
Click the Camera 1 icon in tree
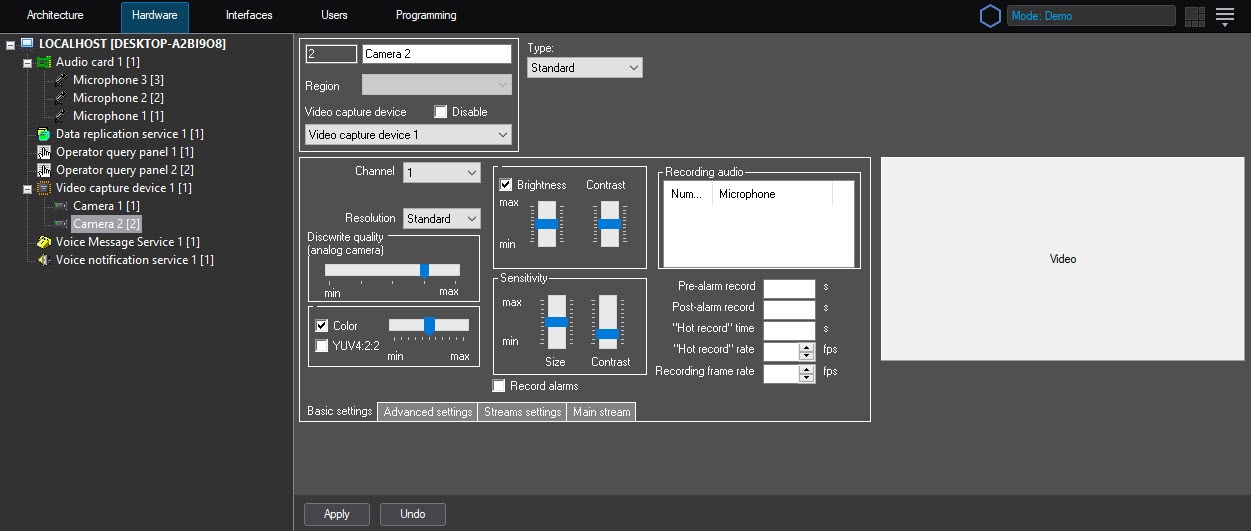click(x=61, y=206)
